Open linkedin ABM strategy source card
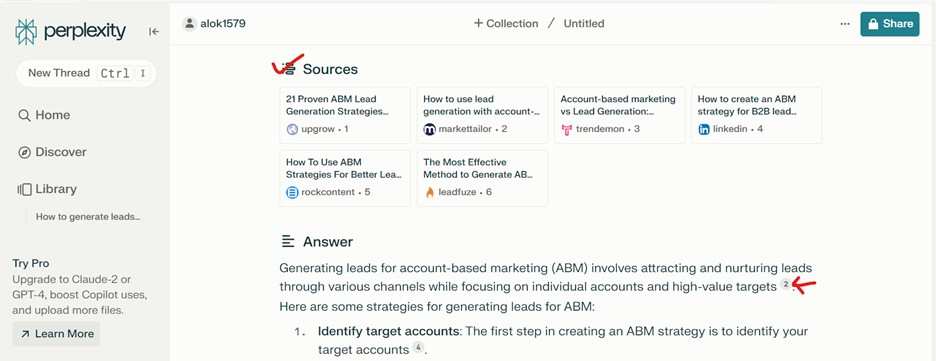936x361 pixels. coord(757,115)
